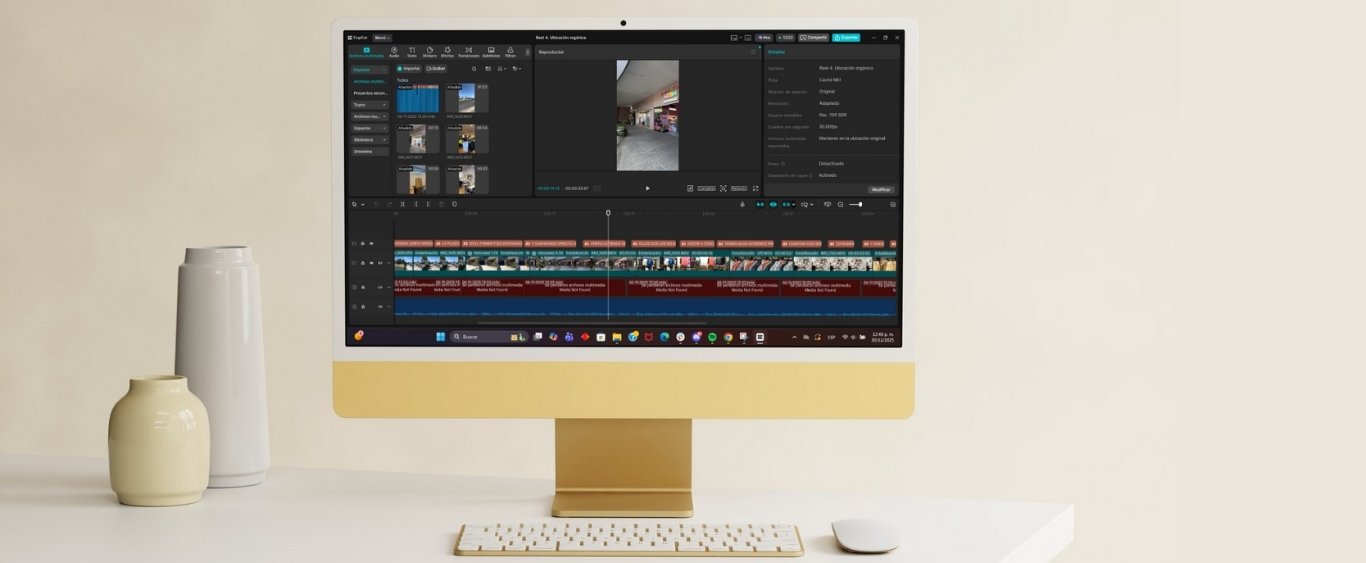Open the Transiciones panel
This screenshot has height=563, width=1366.
[468, 52]
